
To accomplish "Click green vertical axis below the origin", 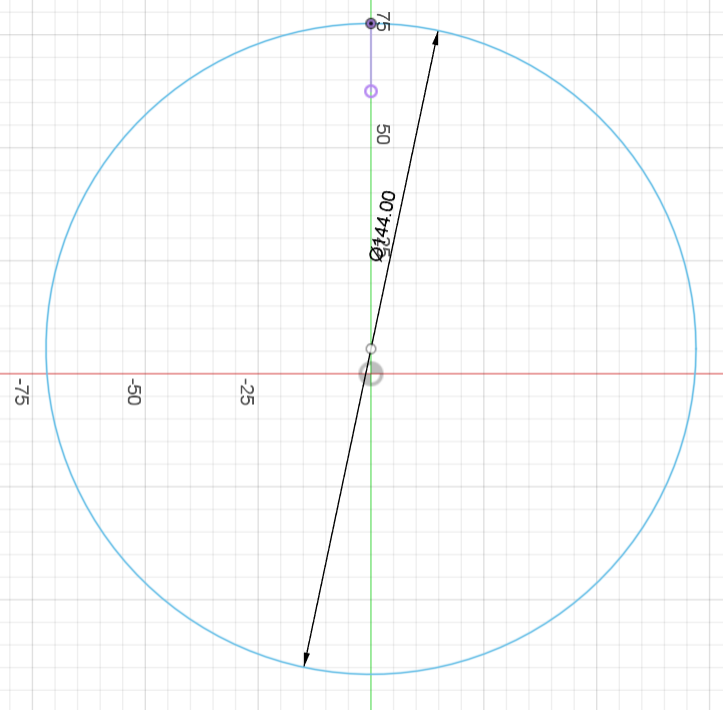I will (x=371, y=520).
